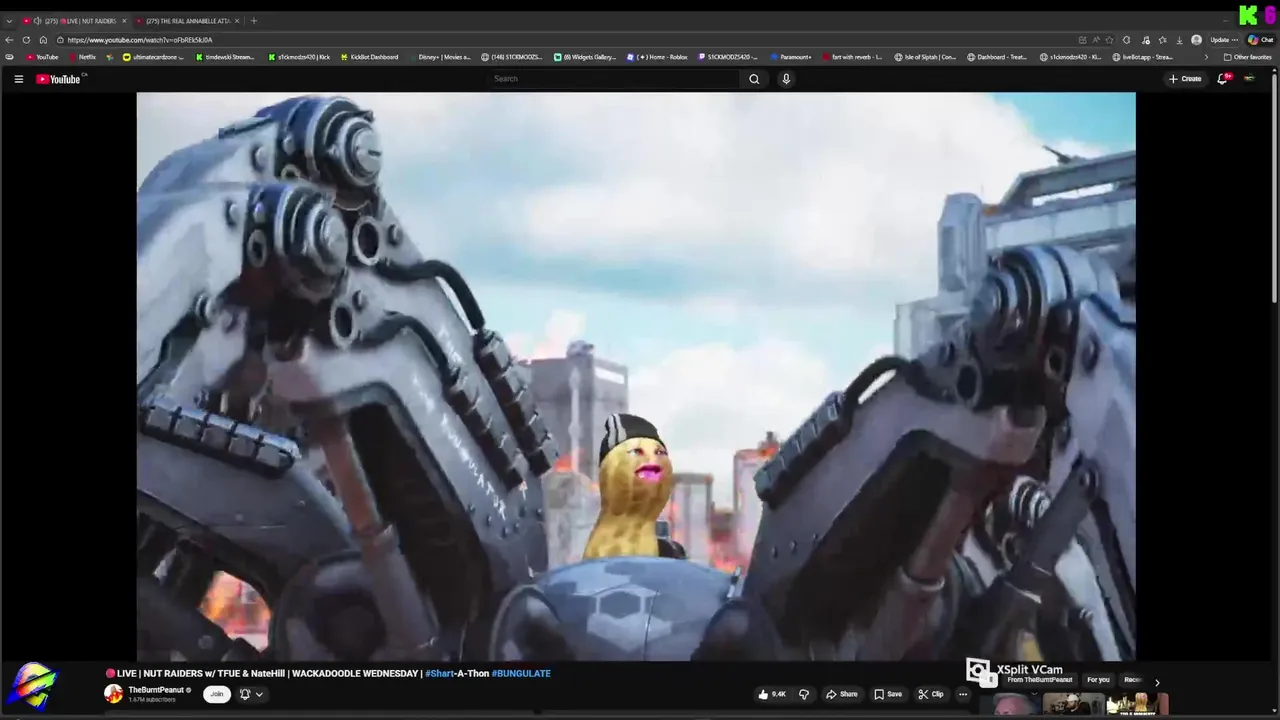Start voice search with microphone icon
The image size is (1280, 720).
[x=786, y=79]
